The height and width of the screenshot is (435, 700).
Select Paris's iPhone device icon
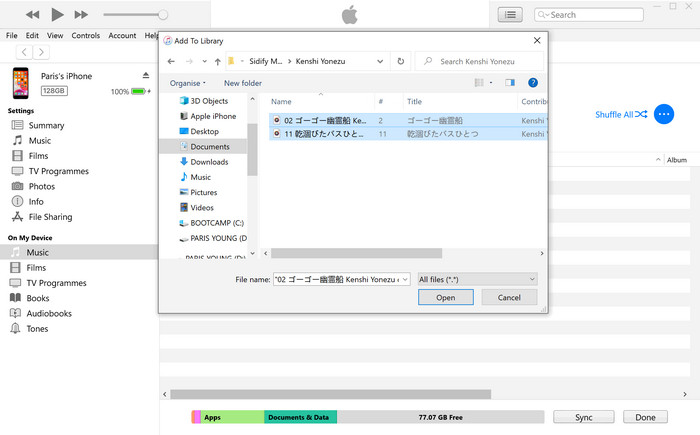click(21, 83)
